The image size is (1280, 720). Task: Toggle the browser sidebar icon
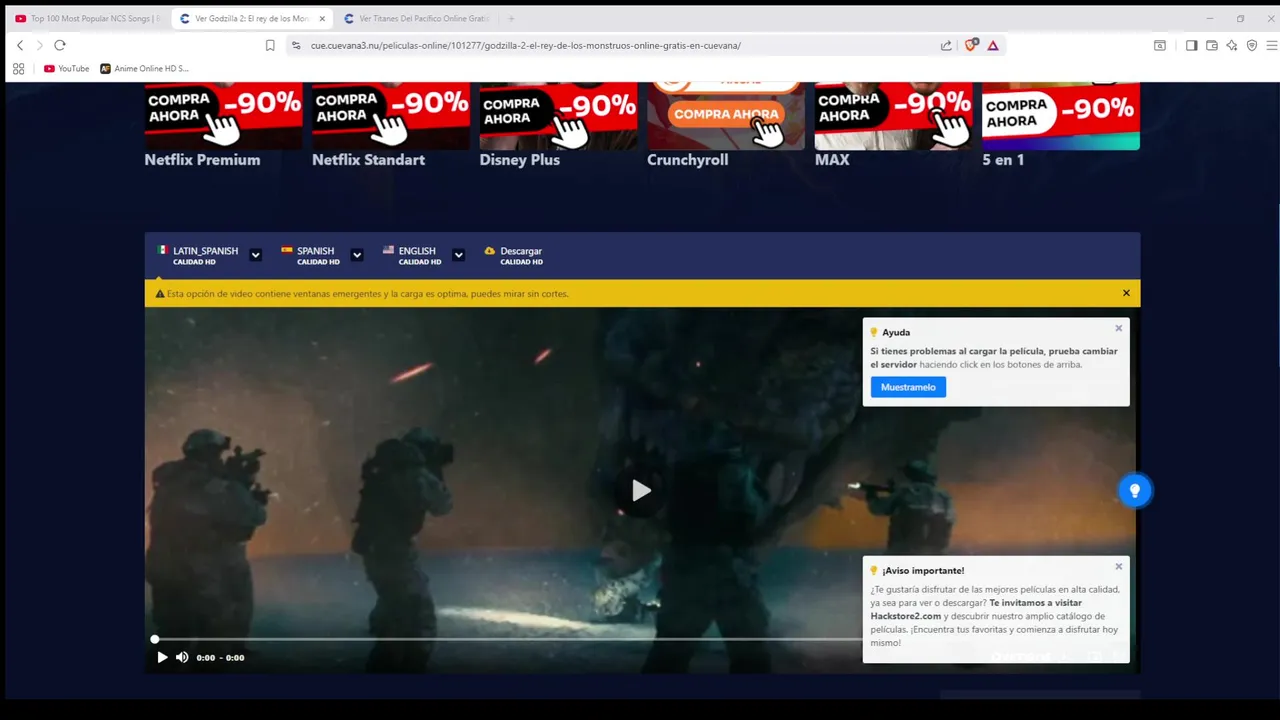(1191, 45)
